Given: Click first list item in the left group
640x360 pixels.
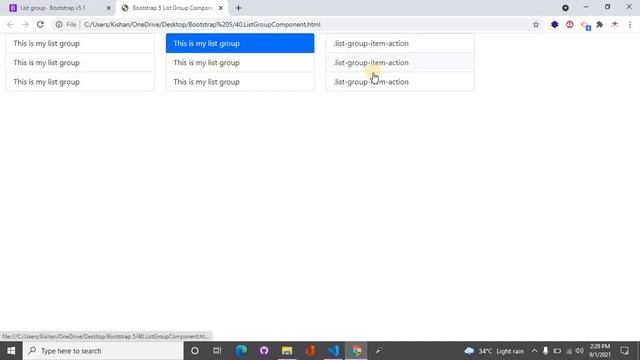Looking at the screenshot, I should click(80, 43).
